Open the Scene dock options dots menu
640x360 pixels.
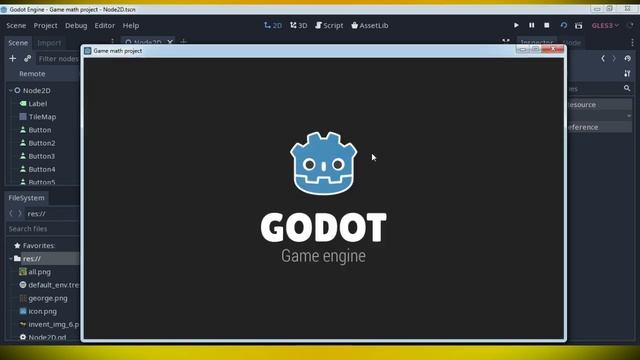pos(113,42)
